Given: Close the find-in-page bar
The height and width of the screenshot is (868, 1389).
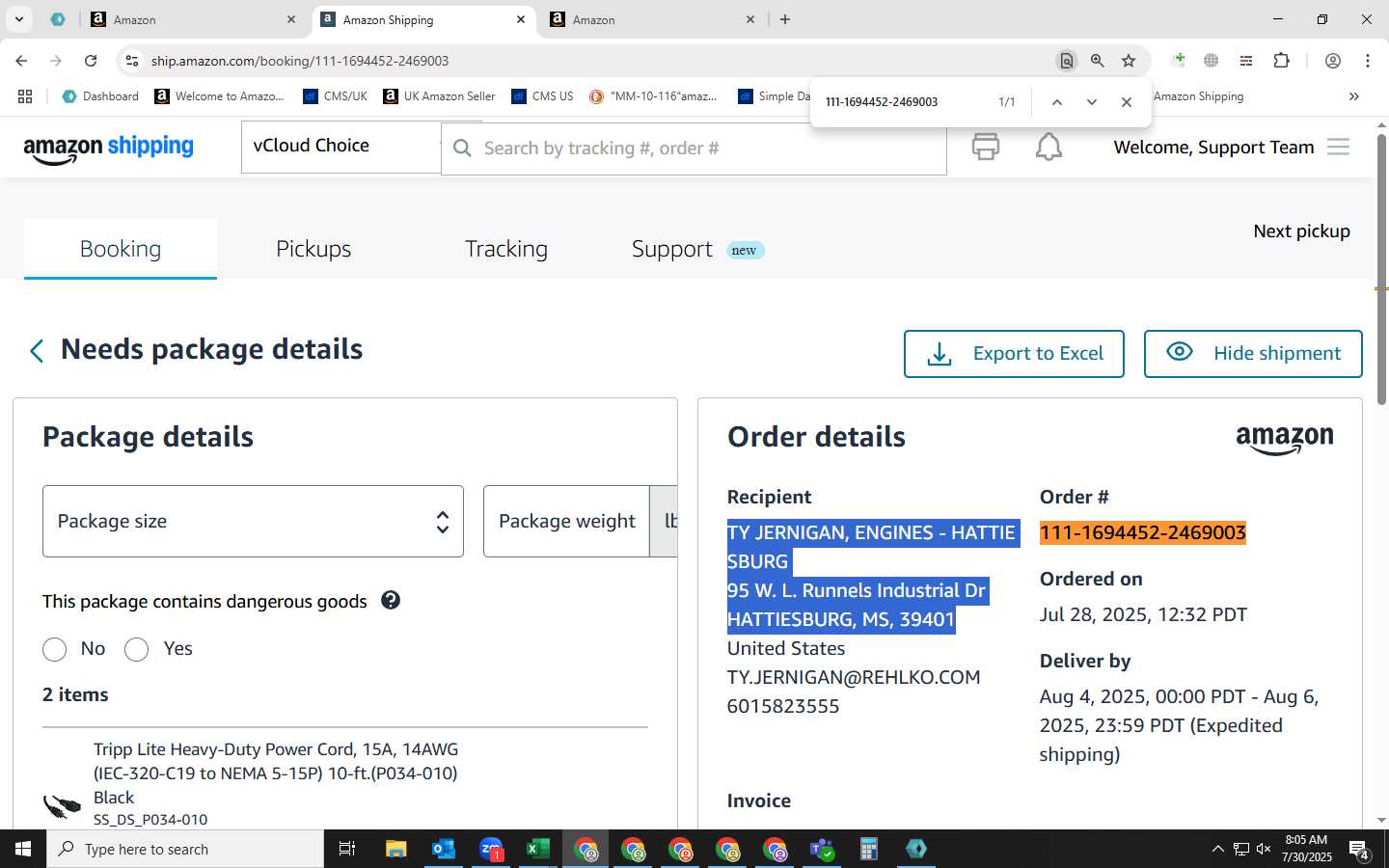Looking at the screenshot, I should pyautogui.click(x=1127, y=102).
